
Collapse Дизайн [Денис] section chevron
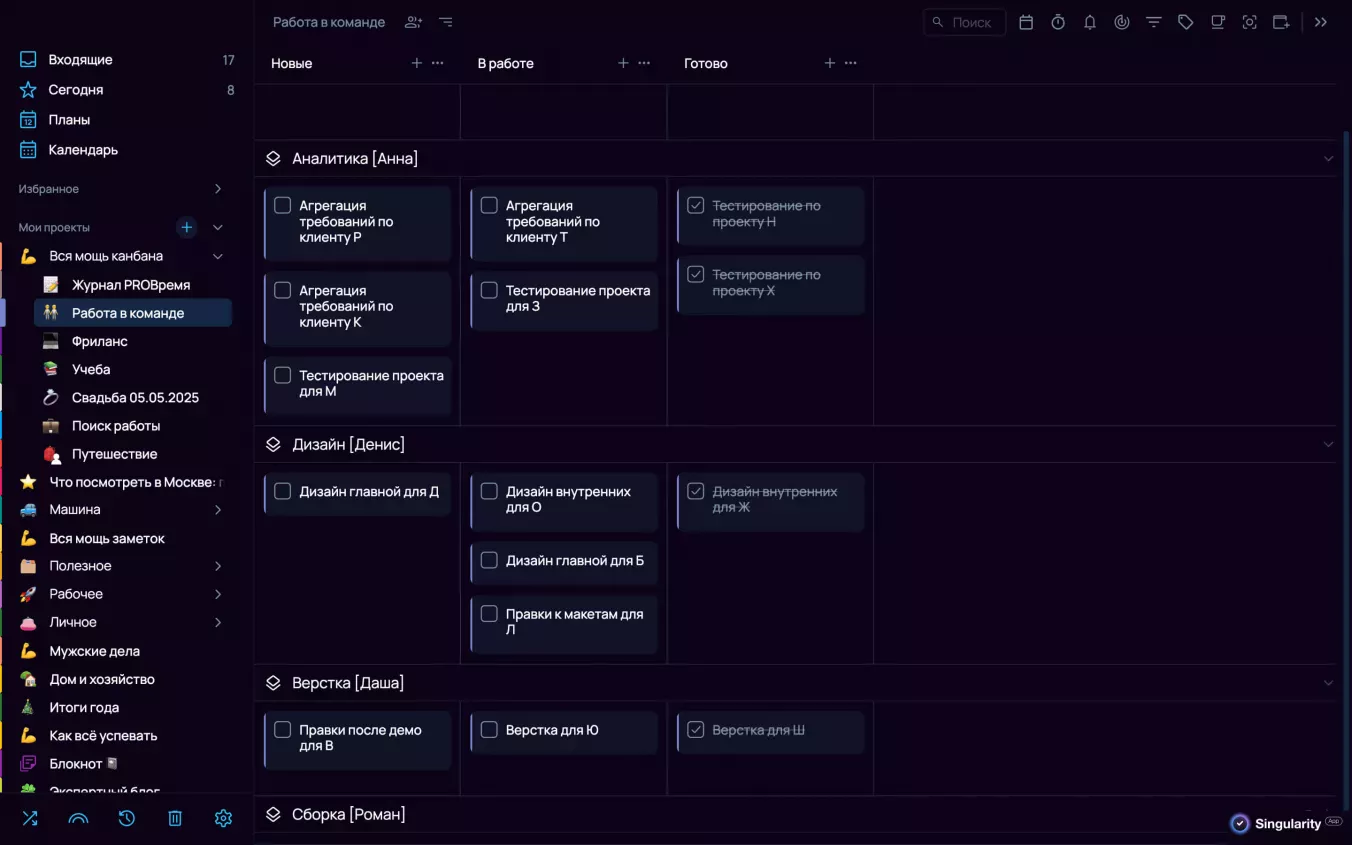coord(1328,444)
